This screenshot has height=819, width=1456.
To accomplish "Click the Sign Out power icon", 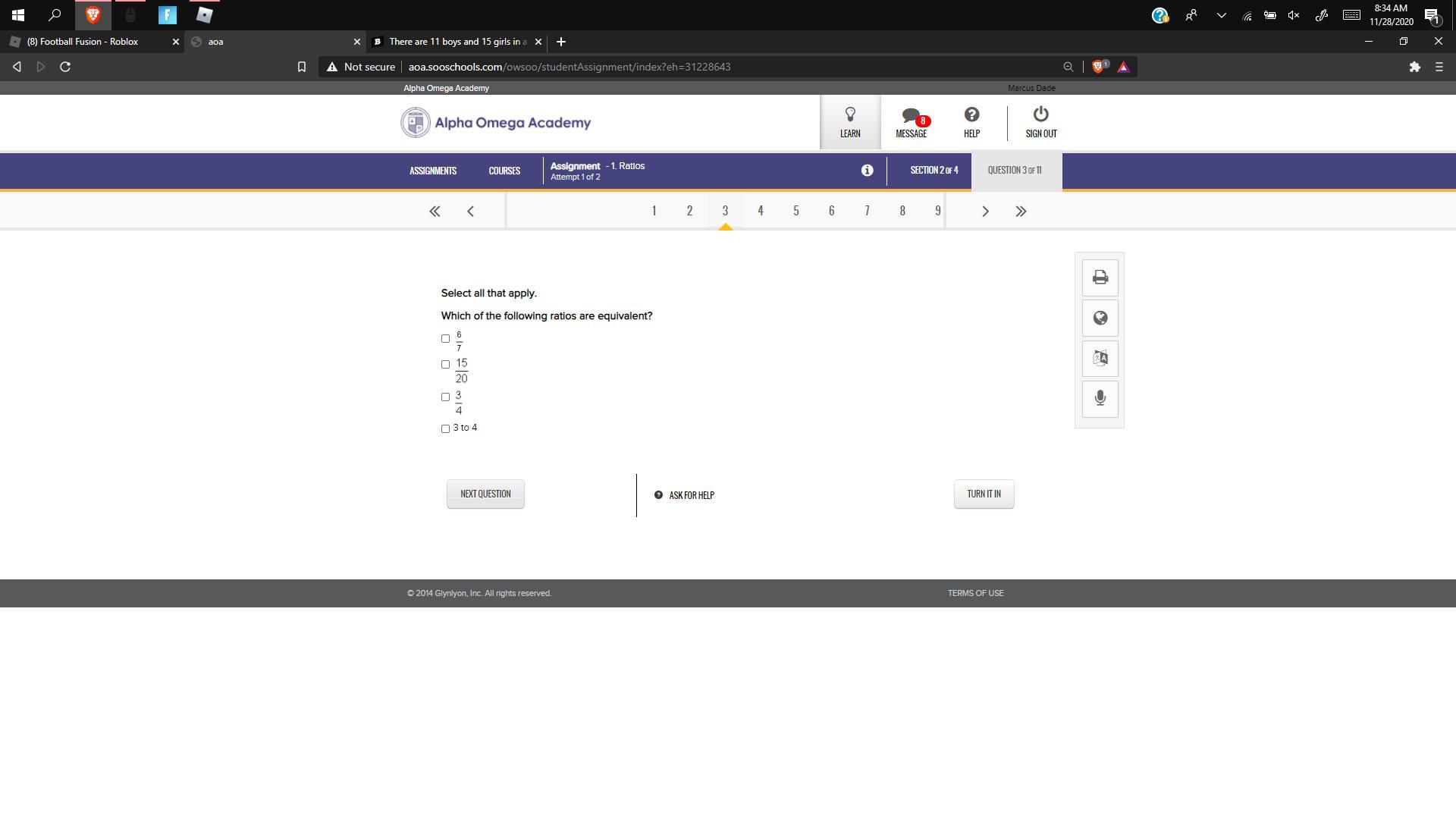I will click(1040, 122).
